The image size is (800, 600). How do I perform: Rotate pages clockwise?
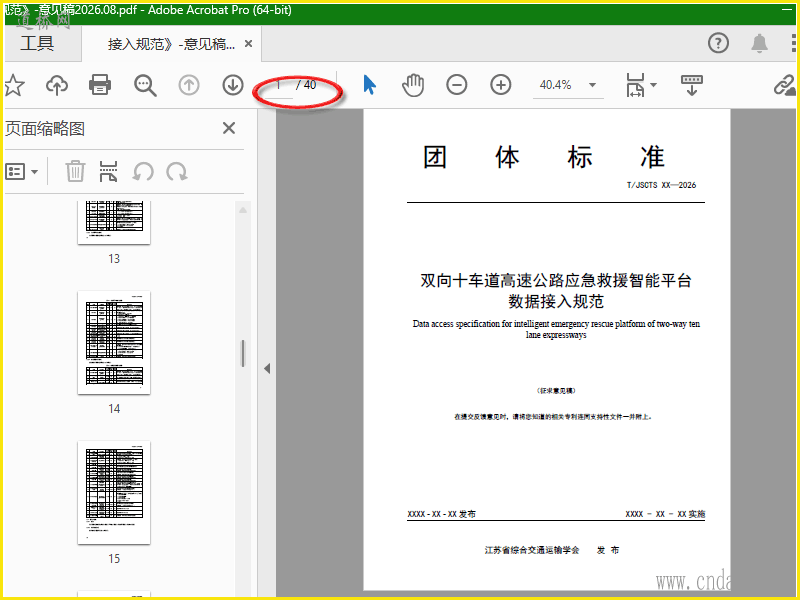click(x=177, y=171)
